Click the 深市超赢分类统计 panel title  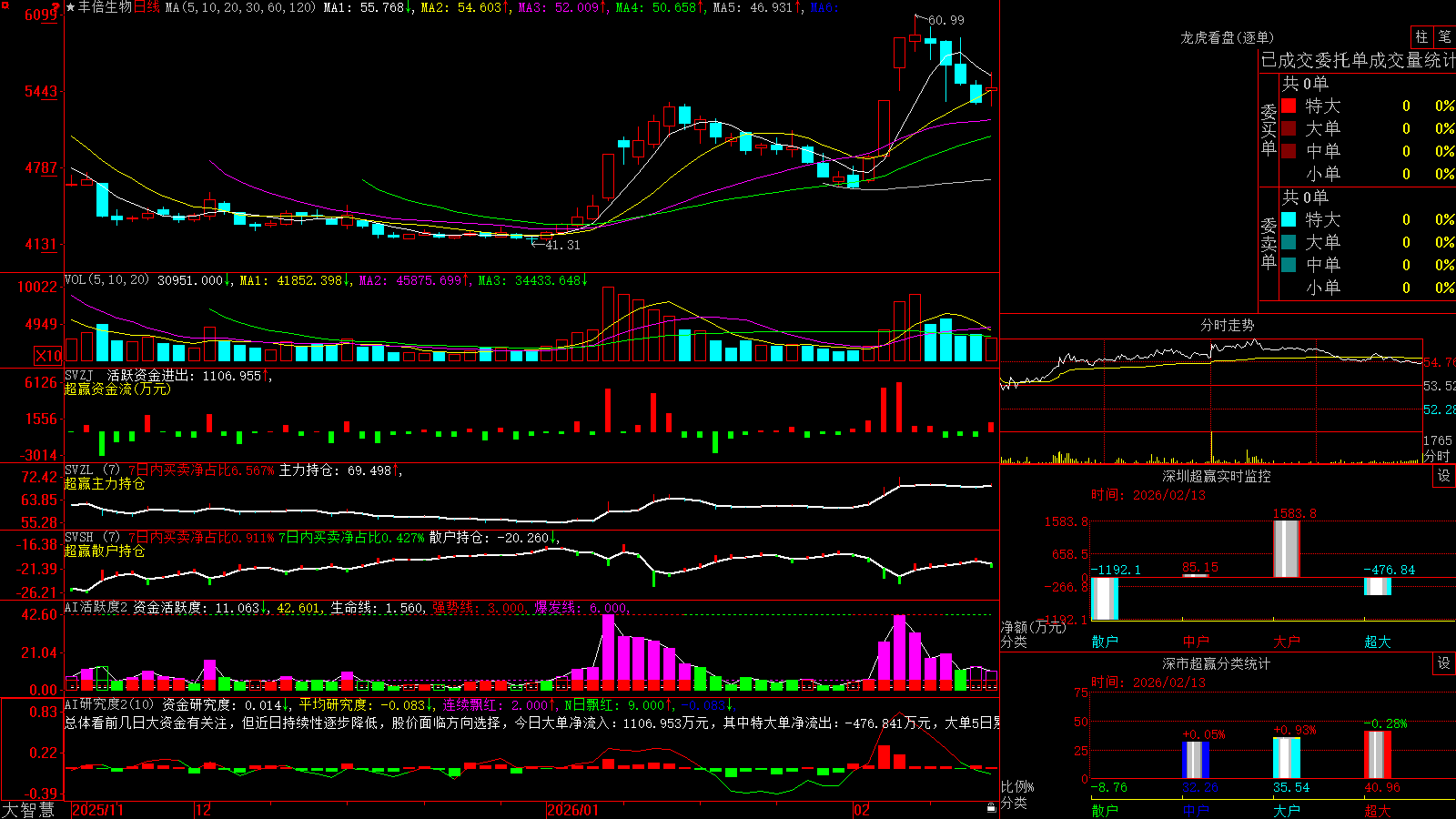point(1216,663)
